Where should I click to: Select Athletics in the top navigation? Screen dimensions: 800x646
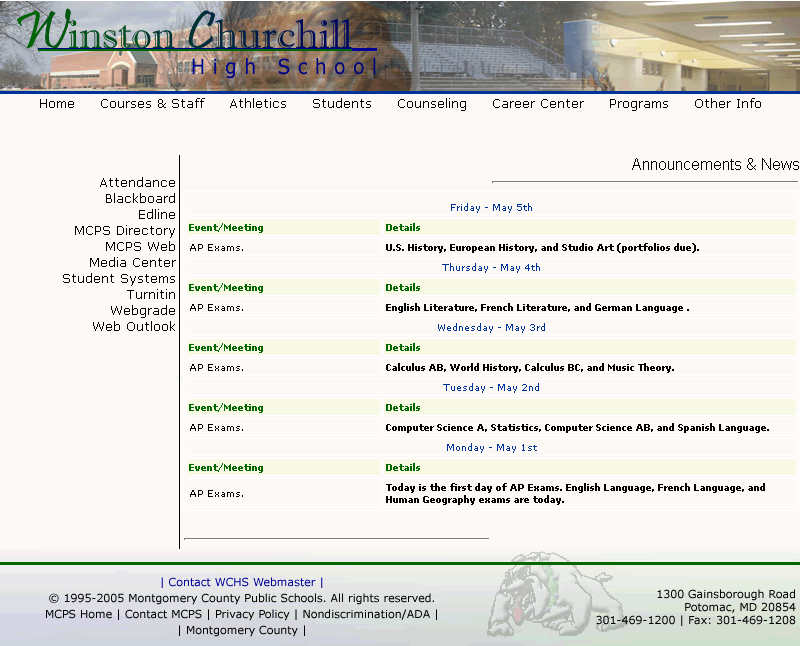click(x=258, y=104)
